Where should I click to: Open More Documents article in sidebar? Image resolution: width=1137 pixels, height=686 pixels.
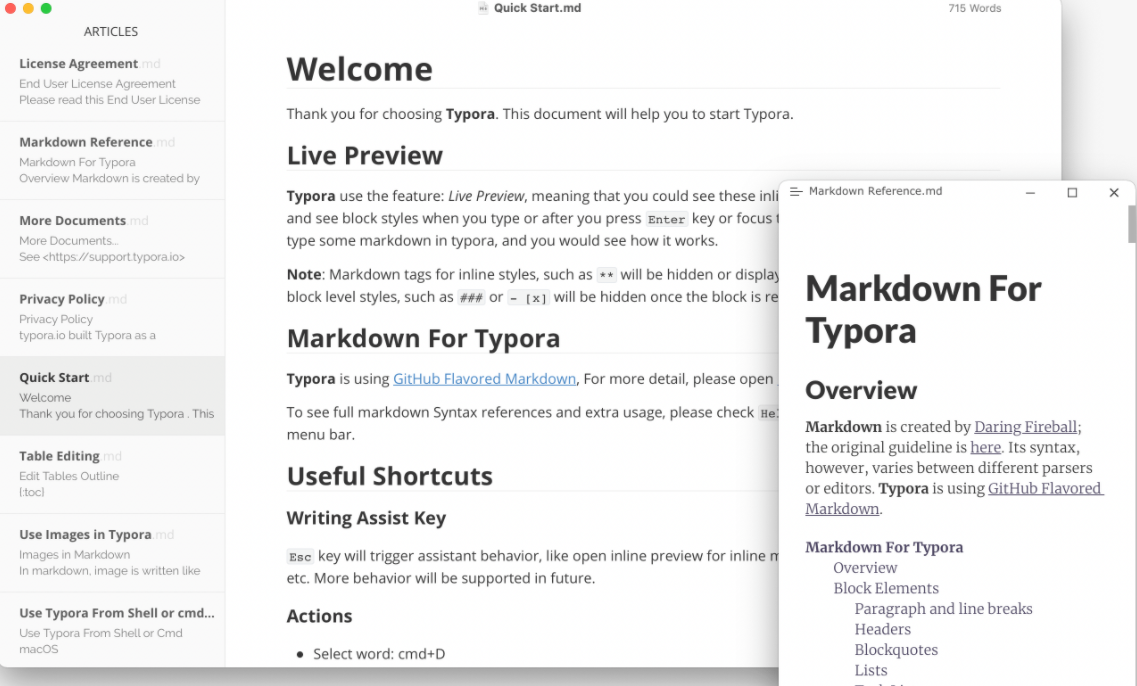[112, 239]
